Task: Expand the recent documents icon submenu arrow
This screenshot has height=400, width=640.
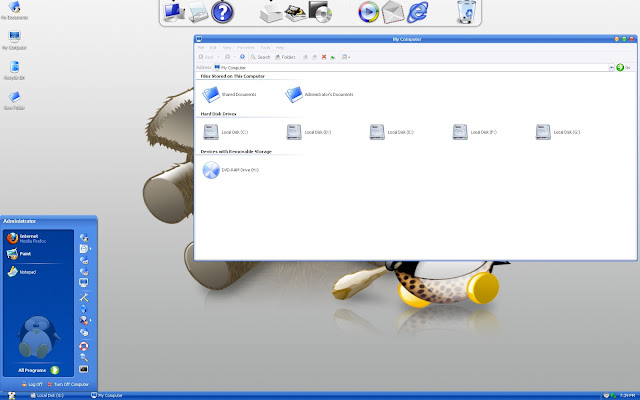Action: click(x=91, y=249)
